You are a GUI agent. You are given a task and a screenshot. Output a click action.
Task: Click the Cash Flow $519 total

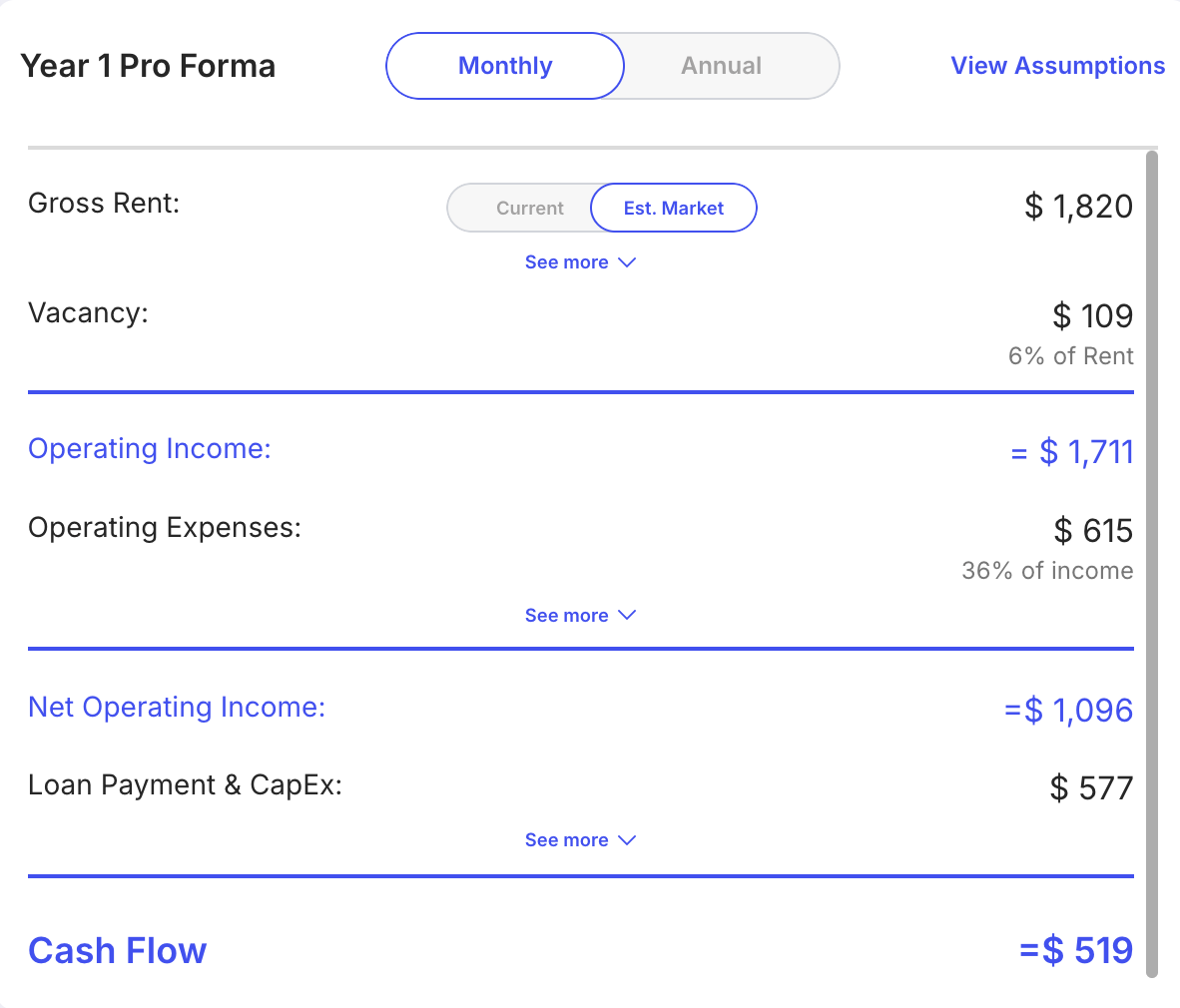pyautogui.click(x=1076, y=951)
